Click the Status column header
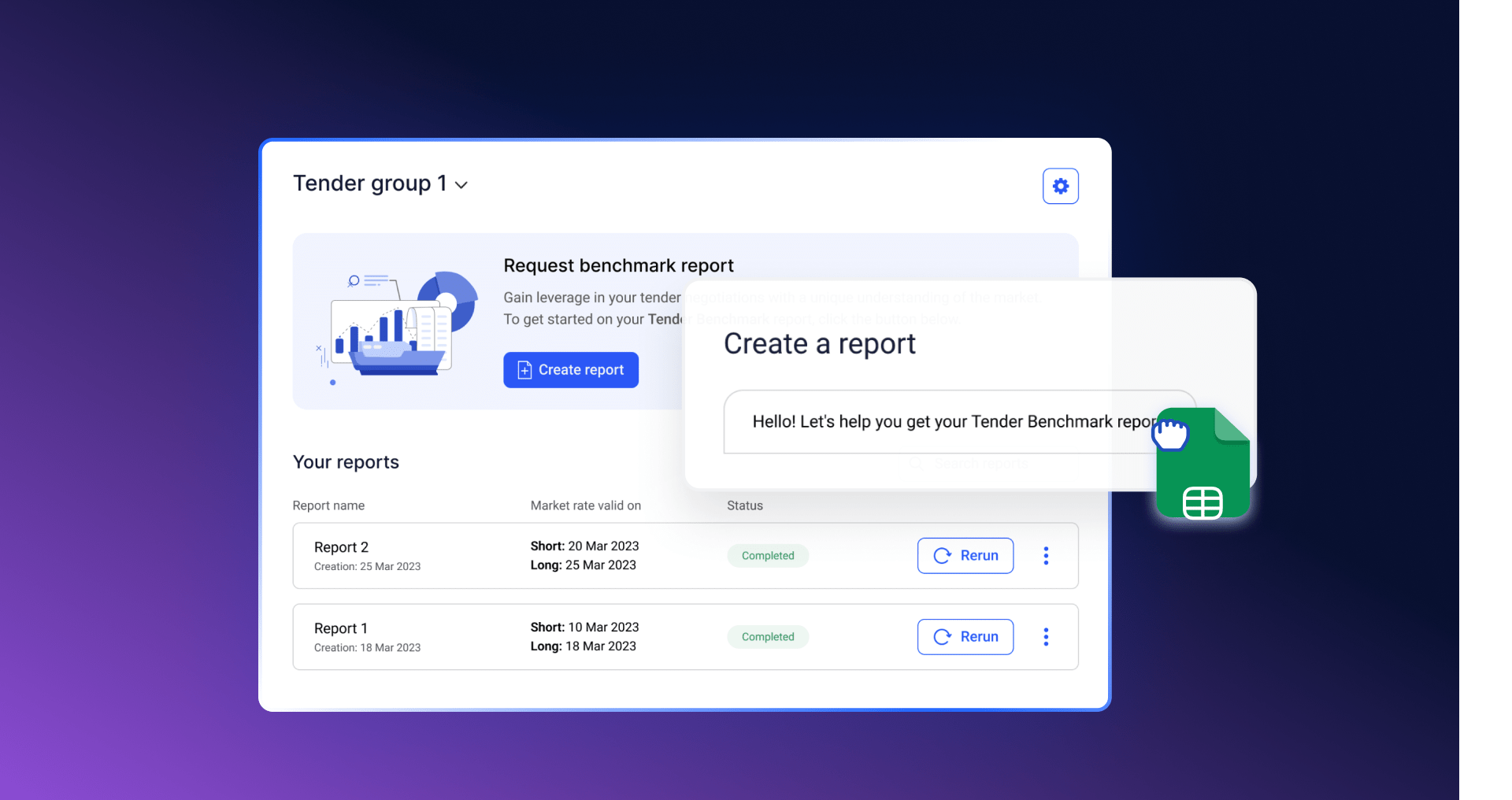Image resolution: width=1512 pixels, height=800 pixels. tap(744, 506)
